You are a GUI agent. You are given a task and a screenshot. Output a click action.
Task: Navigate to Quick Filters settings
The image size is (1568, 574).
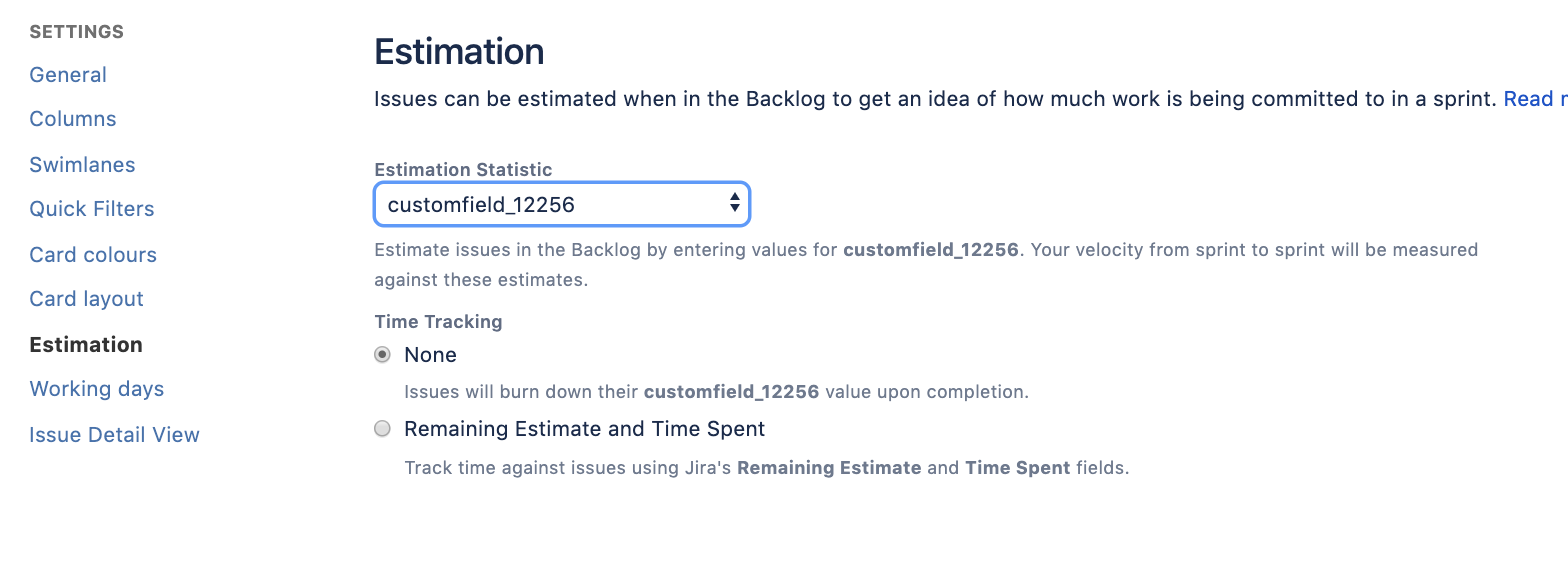click(x=92, y=209)
